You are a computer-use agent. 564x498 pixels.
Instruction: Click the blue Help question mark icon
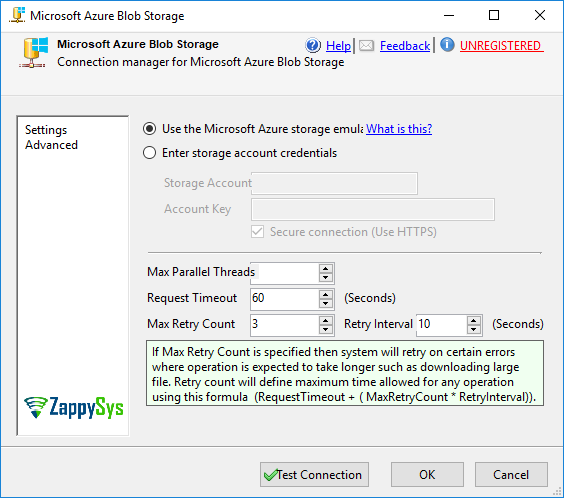tap(313, 46)
